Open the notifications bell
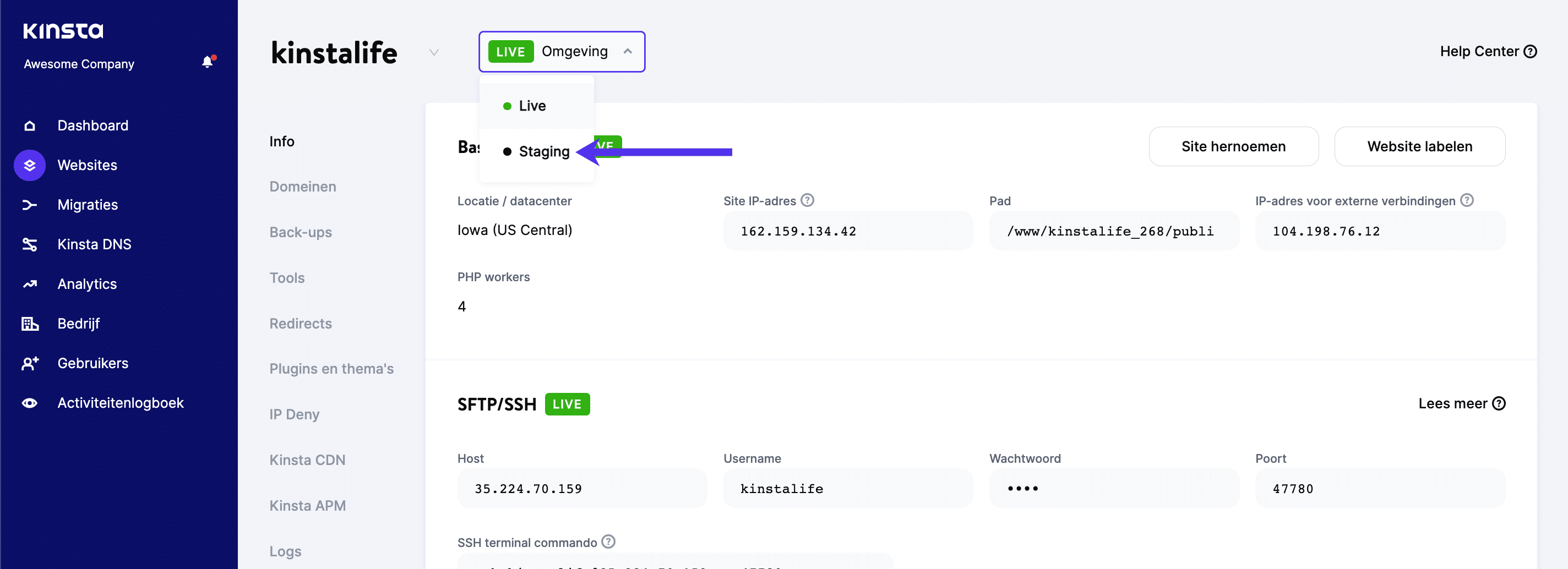Screen dimensions: 1568x569 (x=208, y=62)
